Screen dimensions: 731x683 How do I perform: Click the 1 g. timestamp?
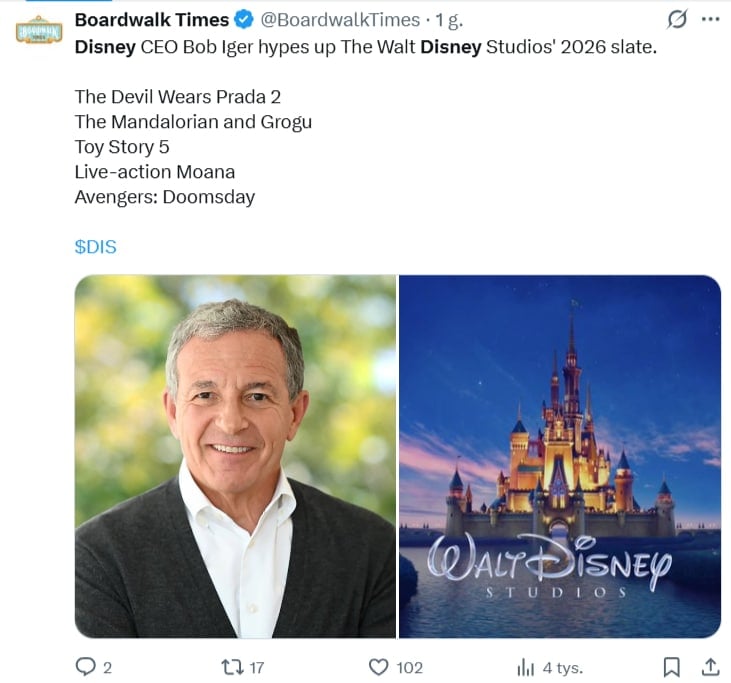[449, 20]
